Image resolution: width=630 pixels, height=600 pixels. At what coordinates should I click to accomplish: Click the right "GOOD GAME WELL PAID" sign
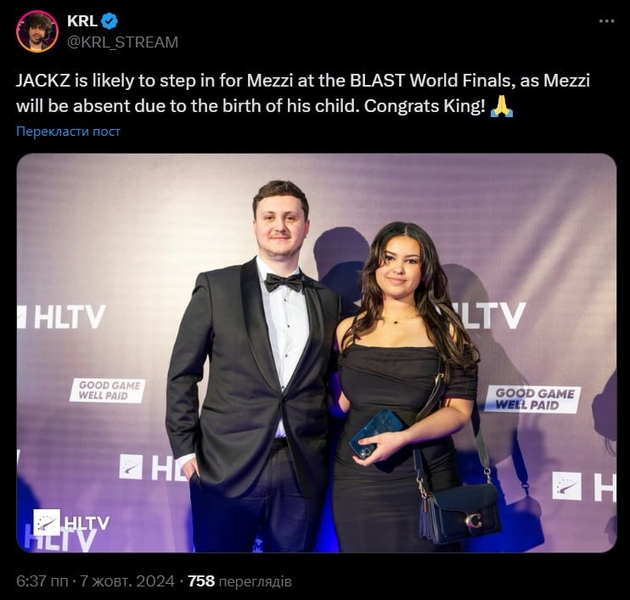pos(532,398)
